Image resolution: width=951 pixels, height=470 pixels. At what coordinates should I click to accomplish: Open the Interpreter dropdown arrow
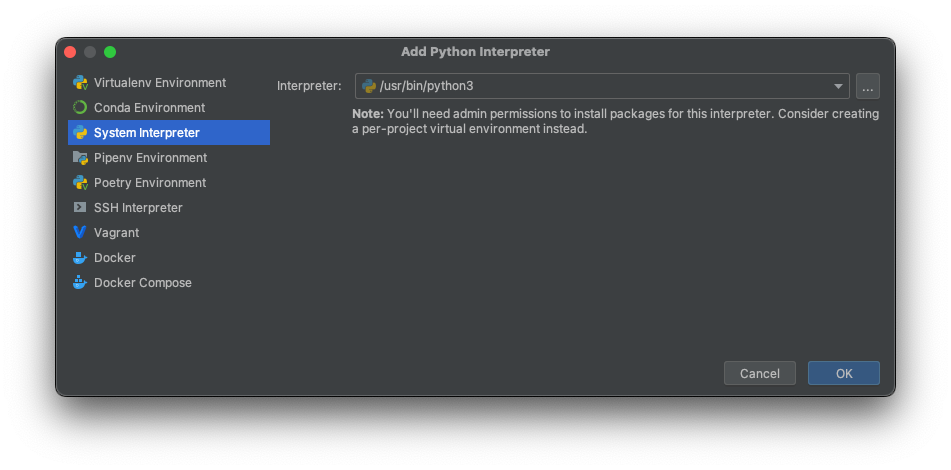(x=838, y=86)
